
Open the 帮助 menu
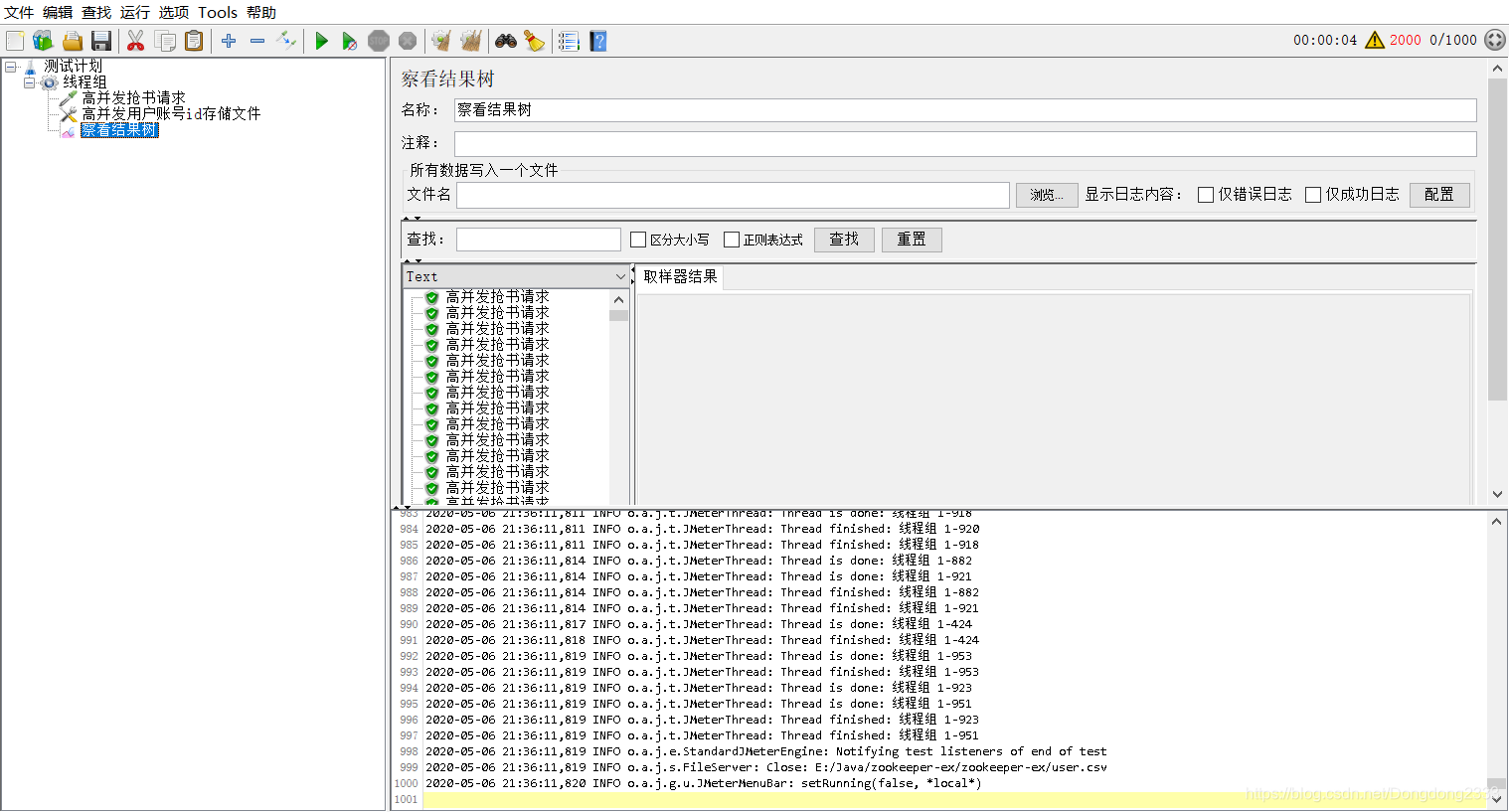point(261,12)
